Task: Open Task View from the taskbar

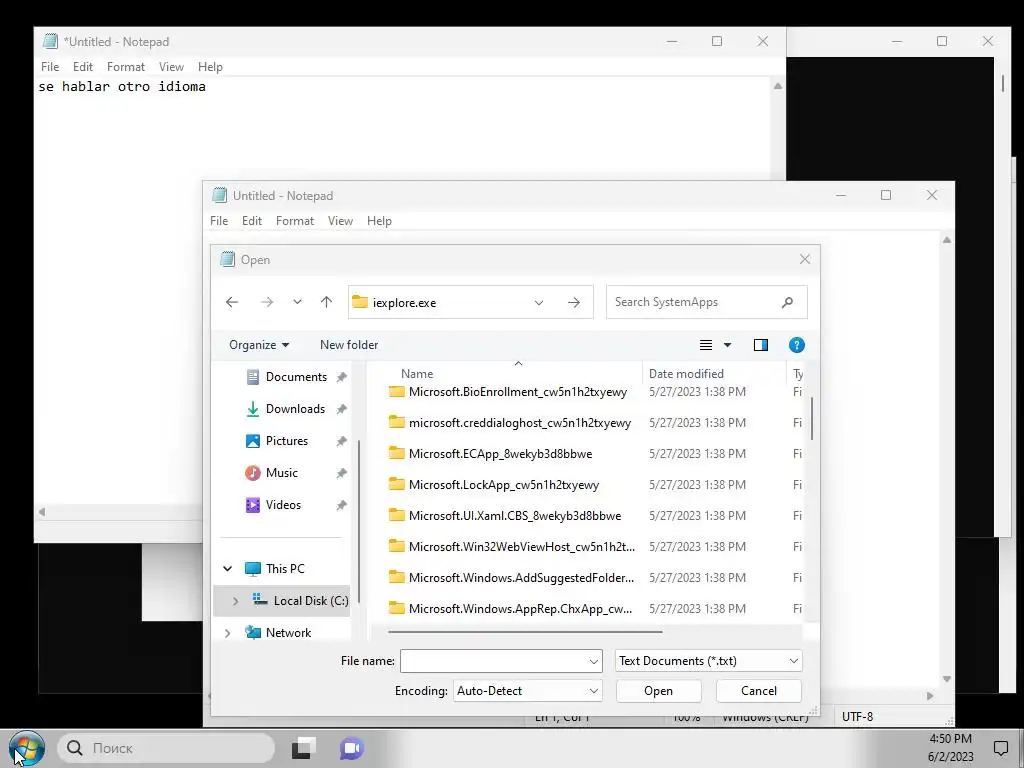Action: (x=303, y=748)
